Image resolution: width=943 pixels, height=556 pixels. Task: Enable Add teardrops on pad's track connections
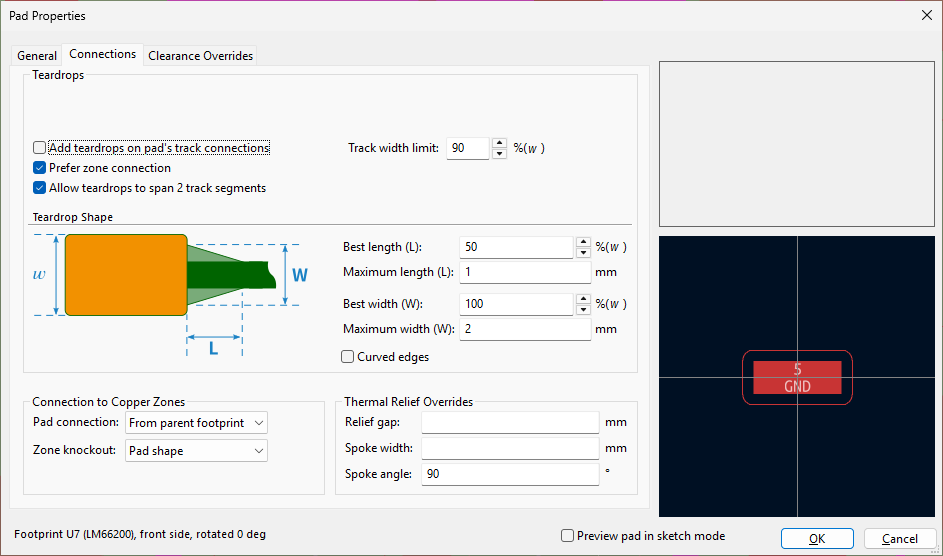(40, 148)
